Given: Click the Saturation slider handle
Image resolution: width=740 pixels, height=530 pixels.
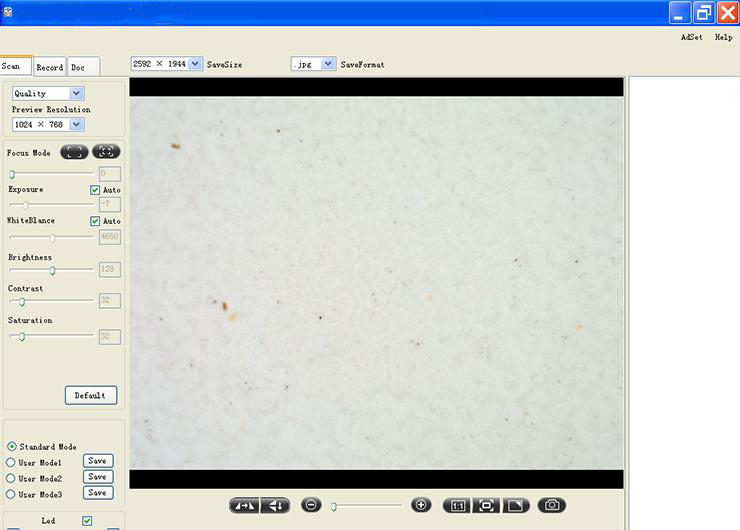Looking at the screenshot, I should pyautogui.click(x=22, y=337).
